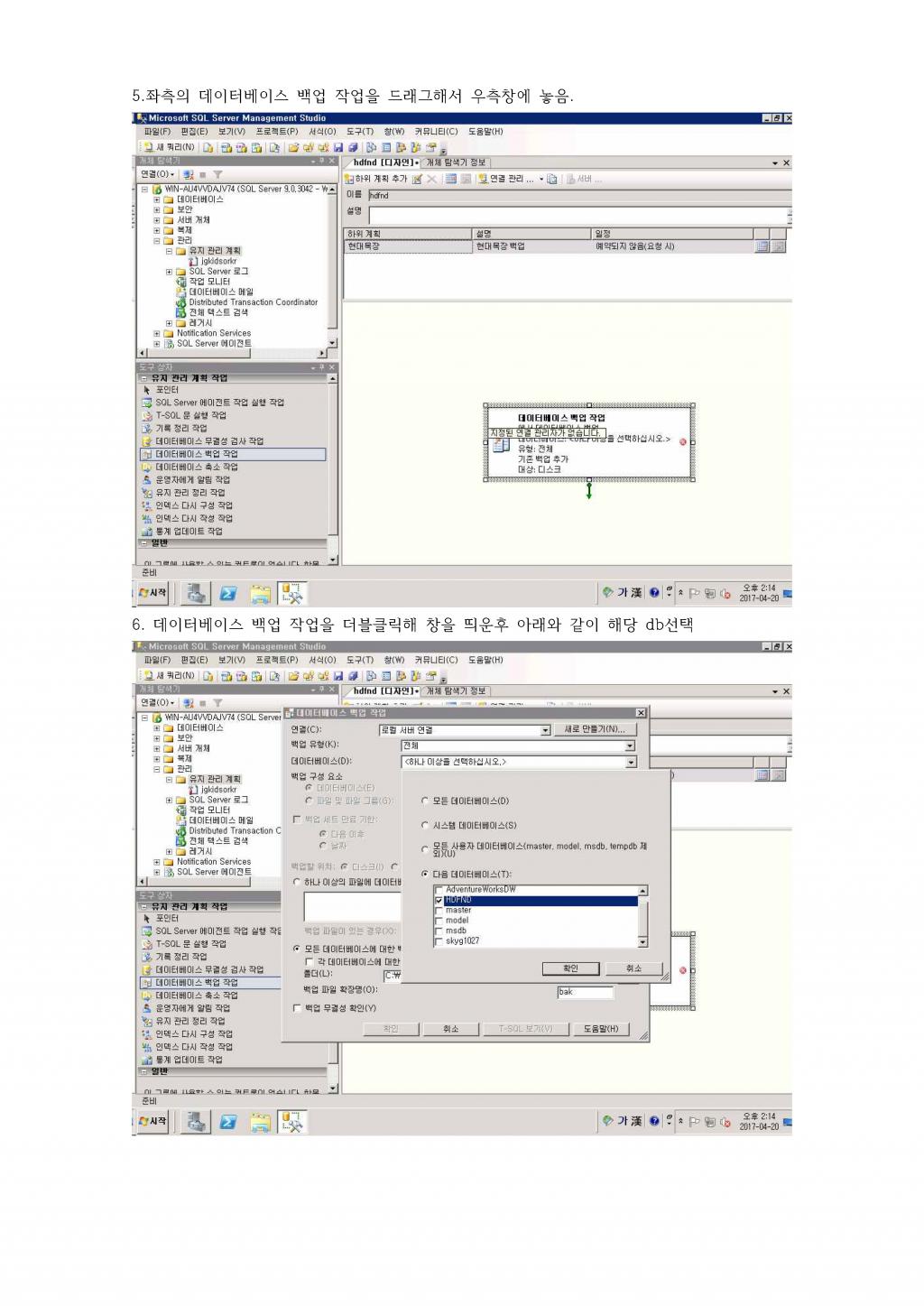Select the 'system databases' radio button in the lower screenshot

pos(425,825)
